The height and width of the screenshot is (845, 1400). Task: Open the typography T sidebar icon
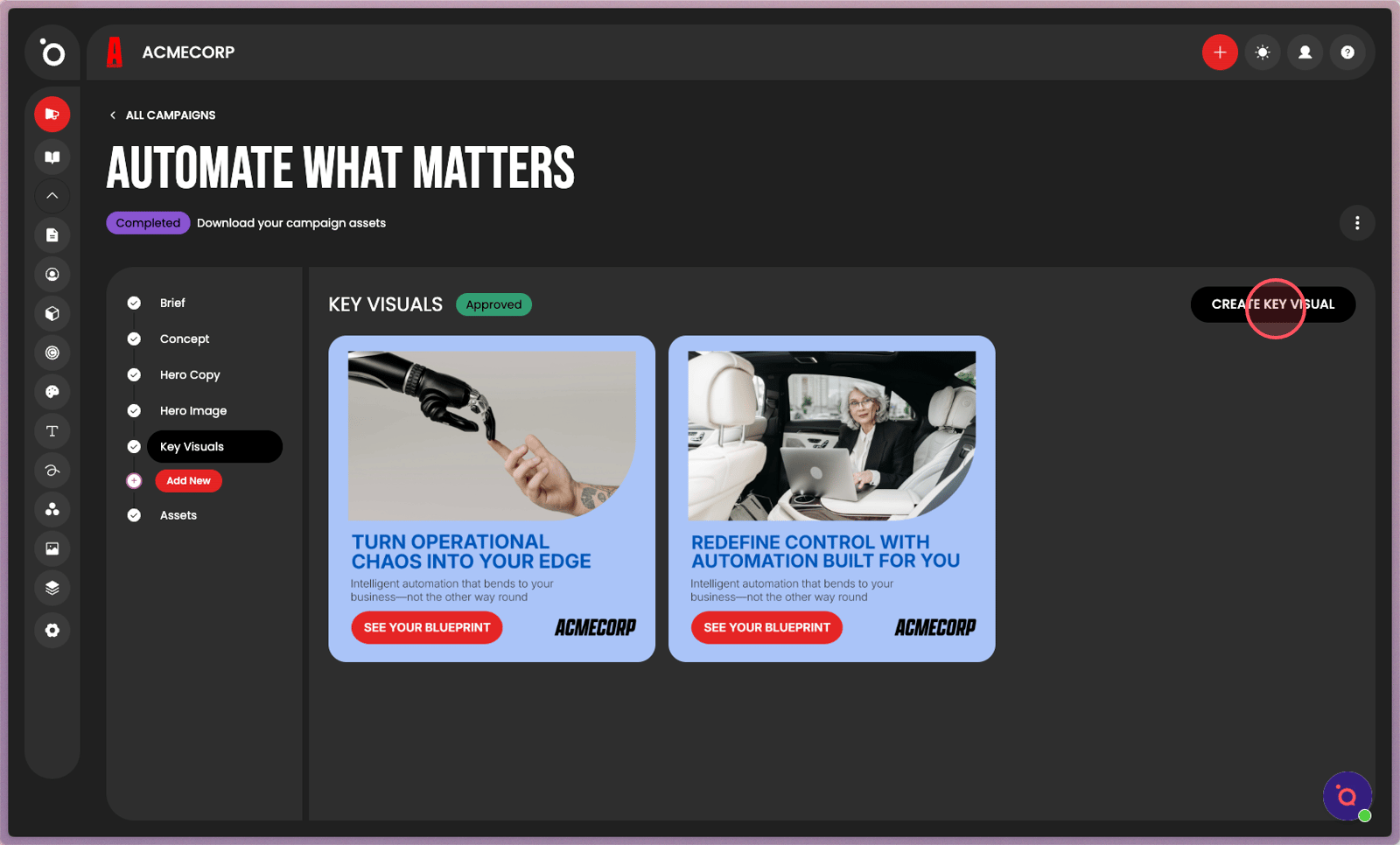click(52, 431)
